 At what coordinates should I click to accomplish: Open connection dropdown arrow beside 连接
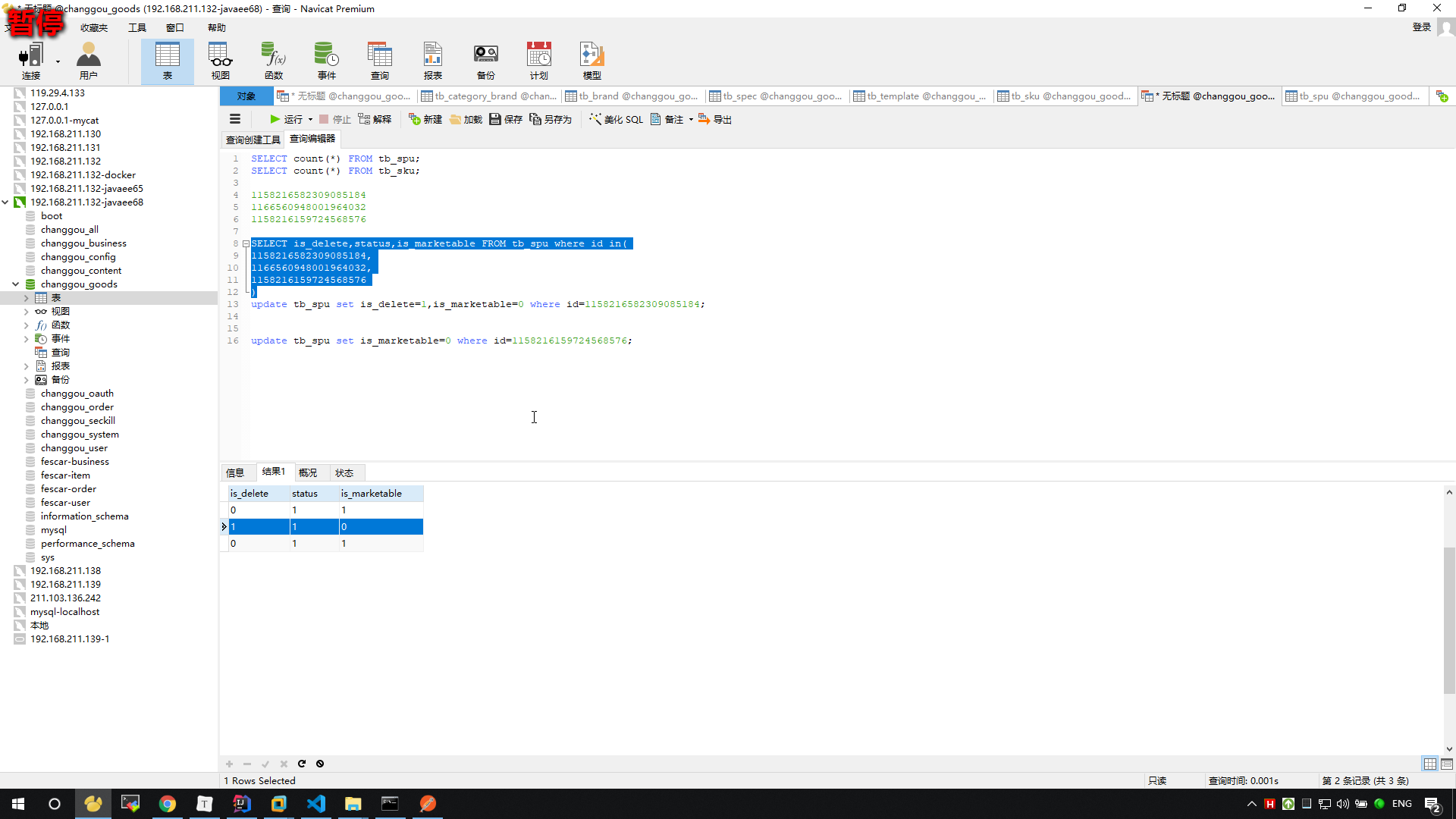tap(58, 61)
